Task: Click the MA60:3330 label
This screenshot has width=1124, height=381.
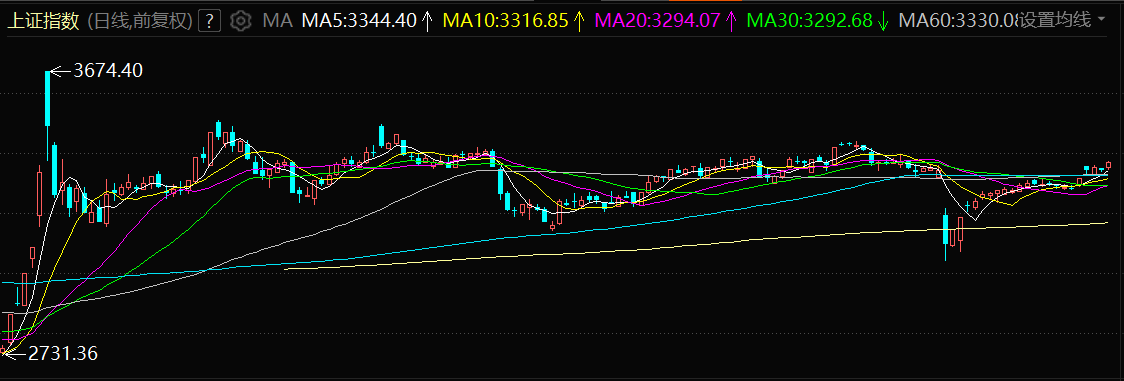Action: point(958,21)
